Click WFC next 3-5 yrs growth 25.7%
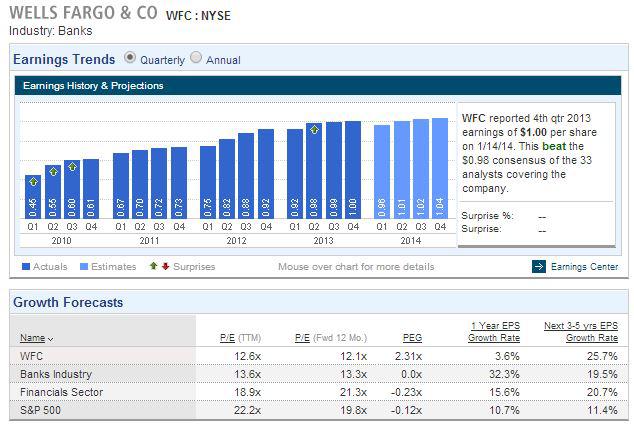This screenshot has height=442, width=634. 602,356
